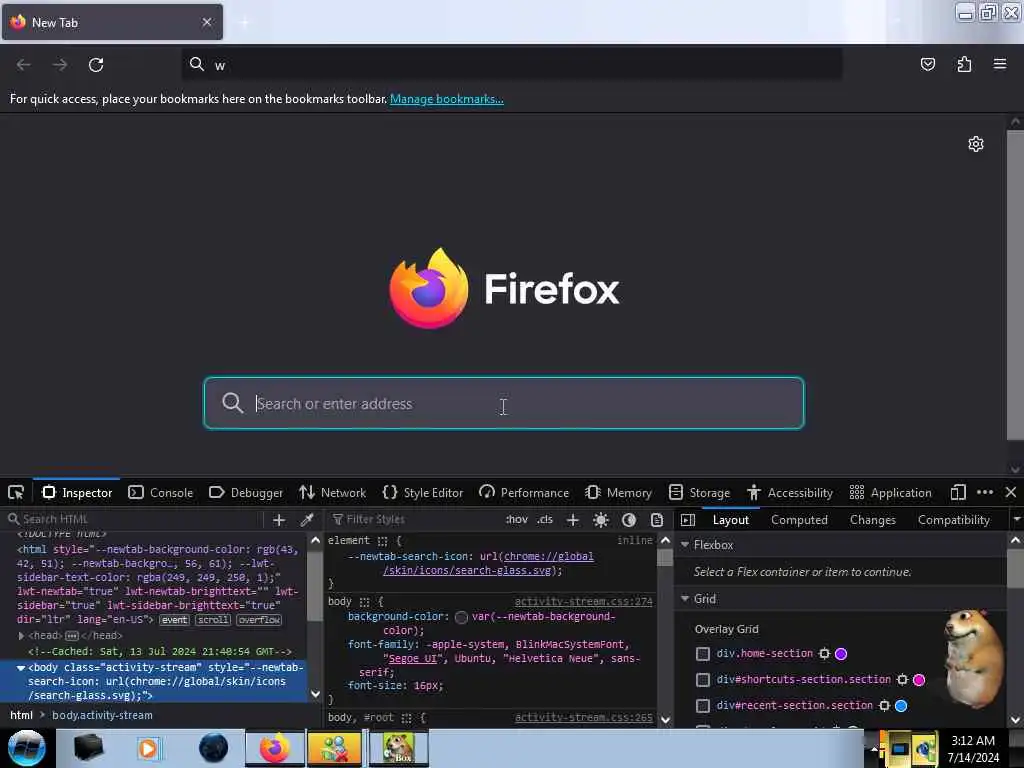Highlight div.home-section grid target icon
The height and width of the screenshot is (768, 1024).
(824, 654)
